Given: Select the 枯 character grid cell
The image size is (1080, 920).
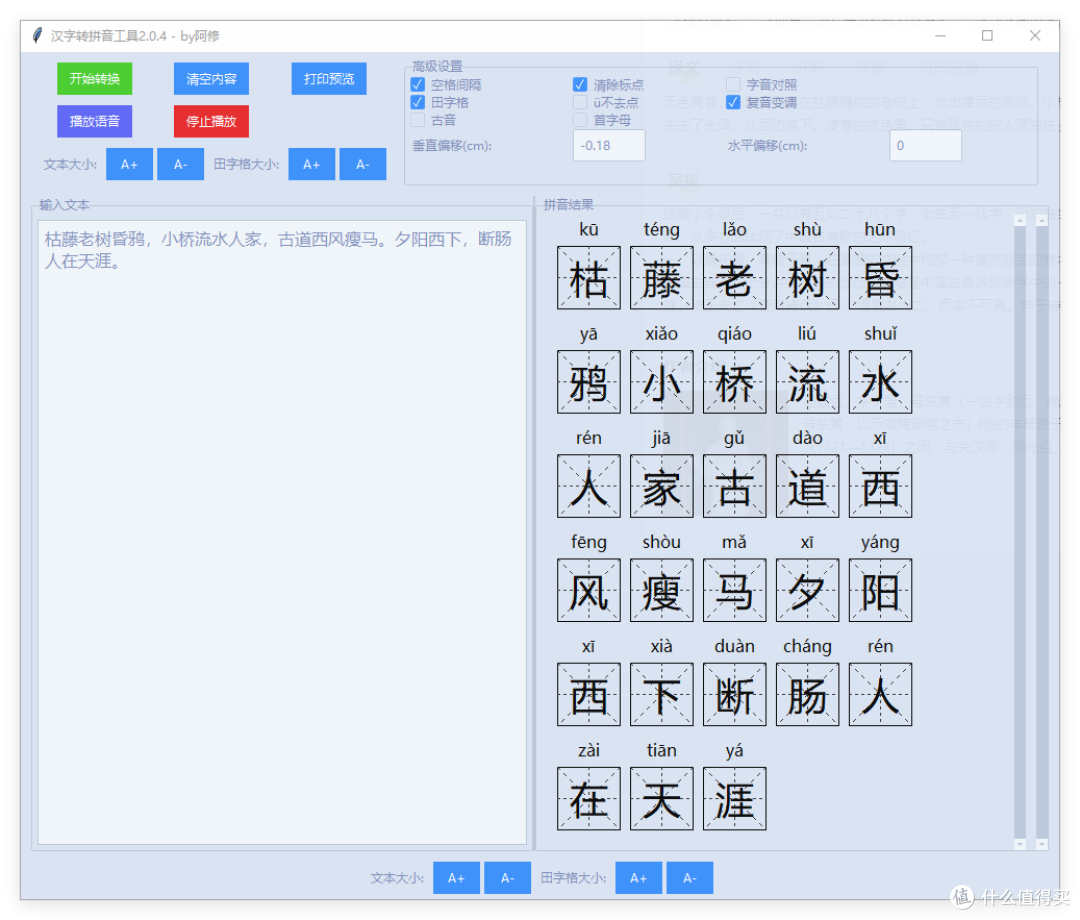Looking at the screenshot, I should tap(589, 278).
